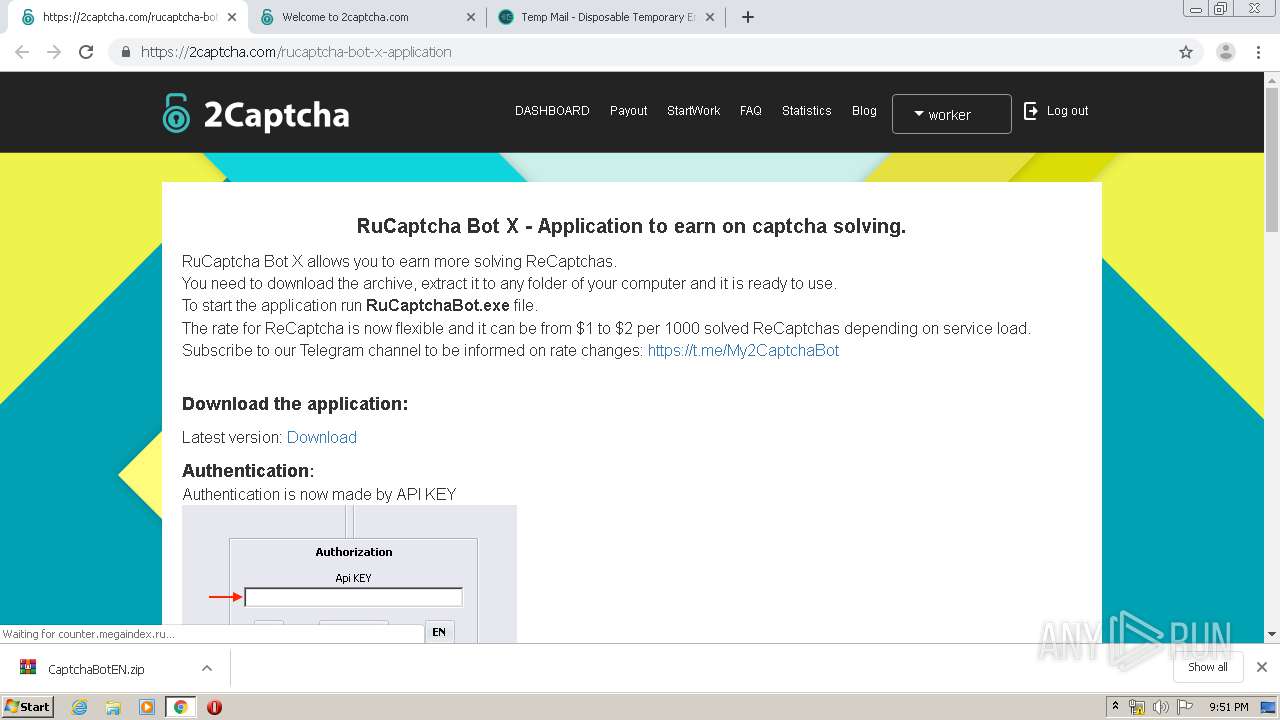Bookmark this page with the star icon
1280x720 pixels.
tap(1186, 52)
